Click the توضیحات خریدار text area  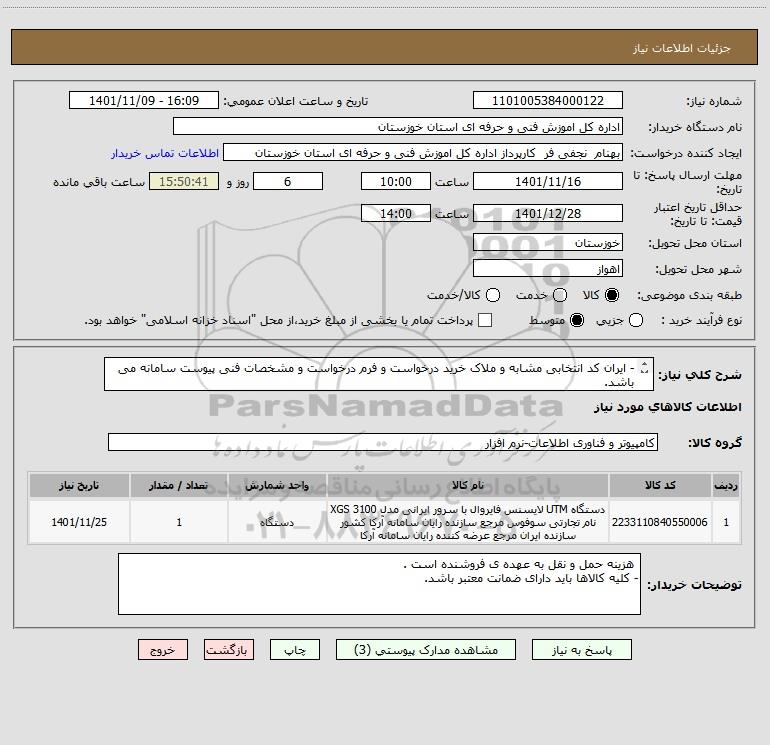[x=379, y=584]
